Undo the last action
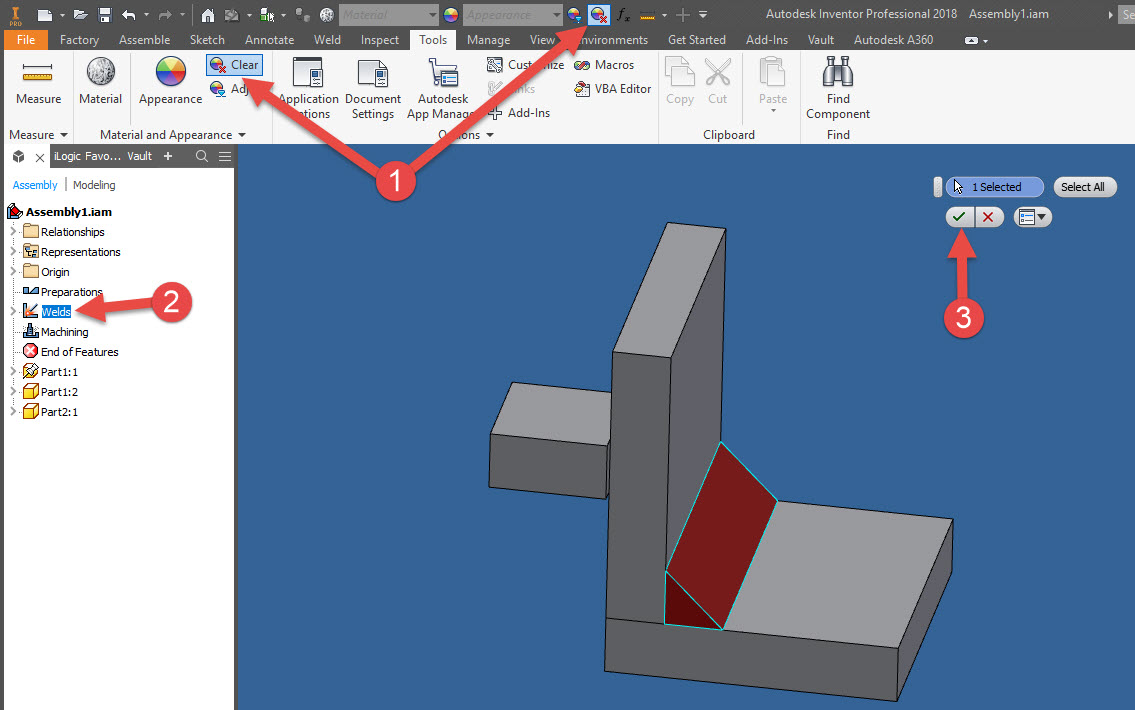This screenshot has width=1135, height=710. 129,14
